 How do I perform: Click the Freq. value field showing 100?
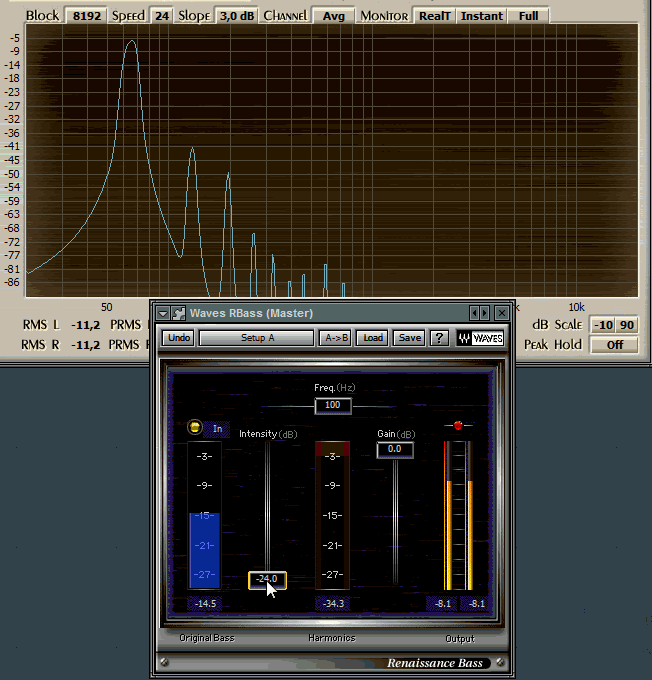[333, 406]
